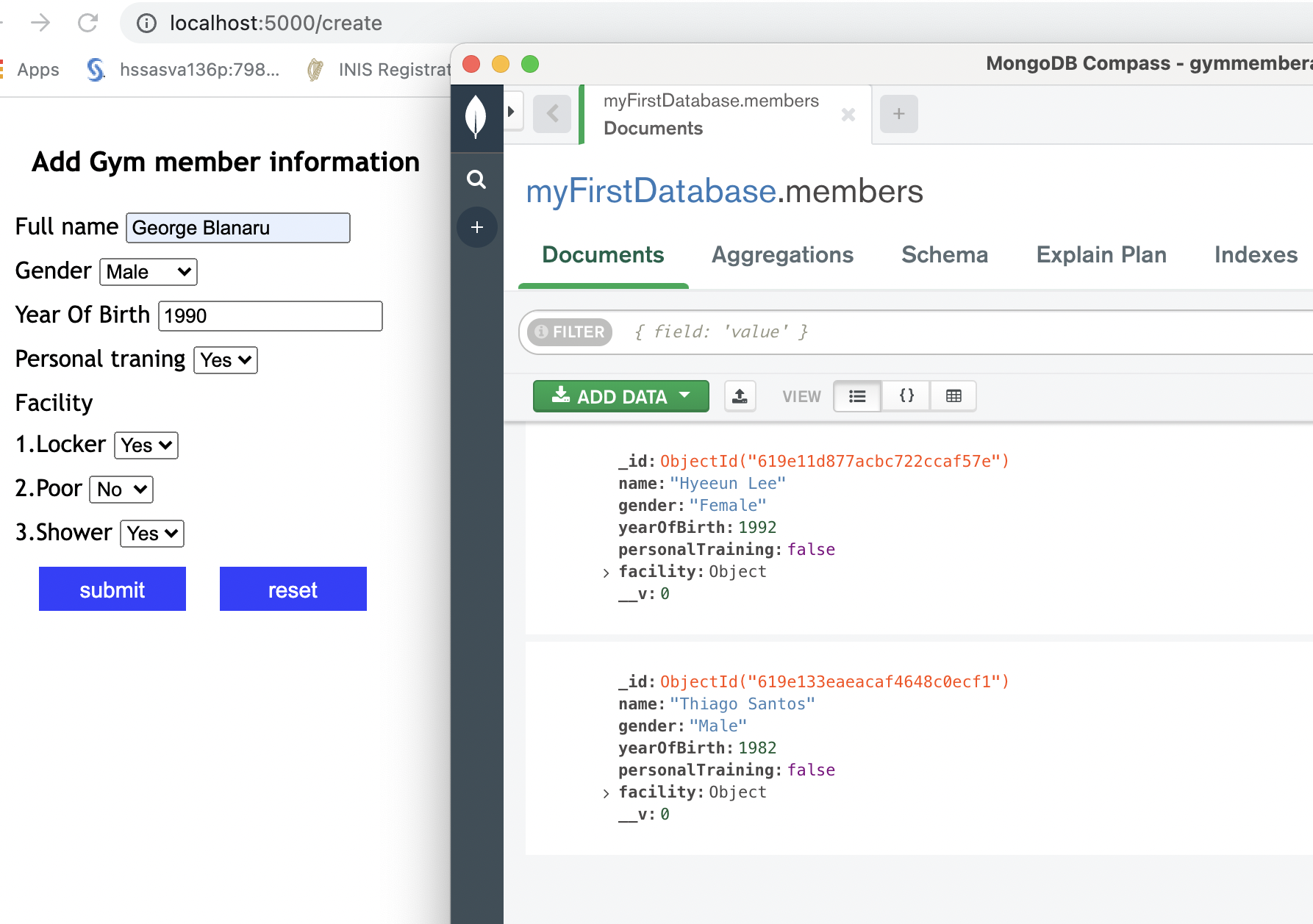Click the submit button
Viewport: 1313px width, 924px height.
(x=112, y=589)
